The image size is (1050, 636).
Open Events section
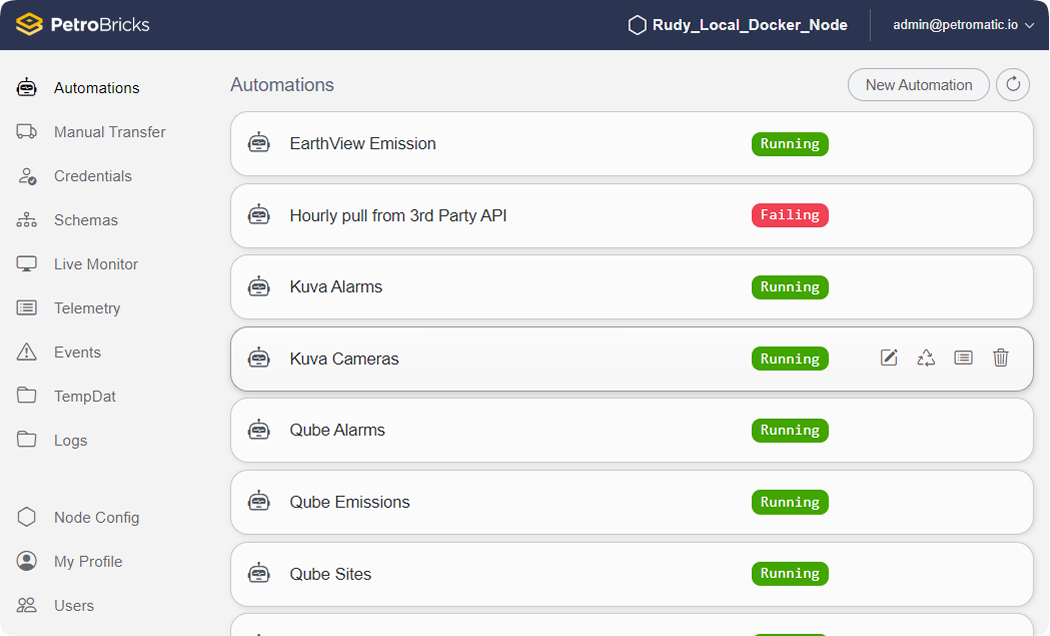coord(78,352)
